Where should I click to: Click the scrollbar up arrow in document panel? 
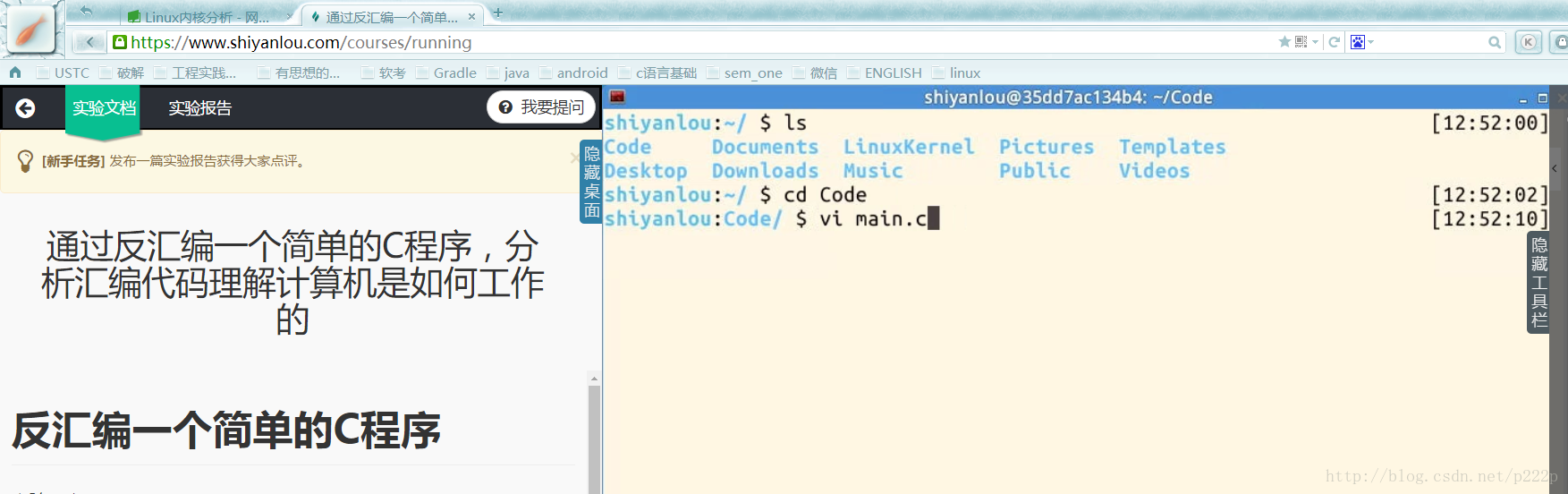[x=594, y=379]
